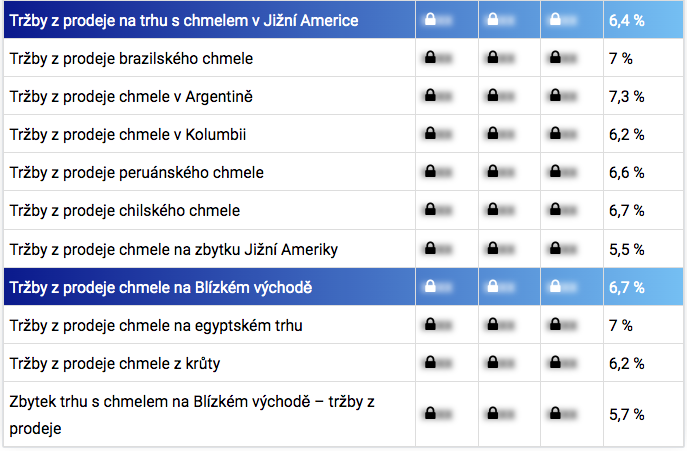687x451 pixels.
Task: Select the header row 'Tržby z prodeje chmele na Blízkém východě'
Action: (x=161, y=288)
